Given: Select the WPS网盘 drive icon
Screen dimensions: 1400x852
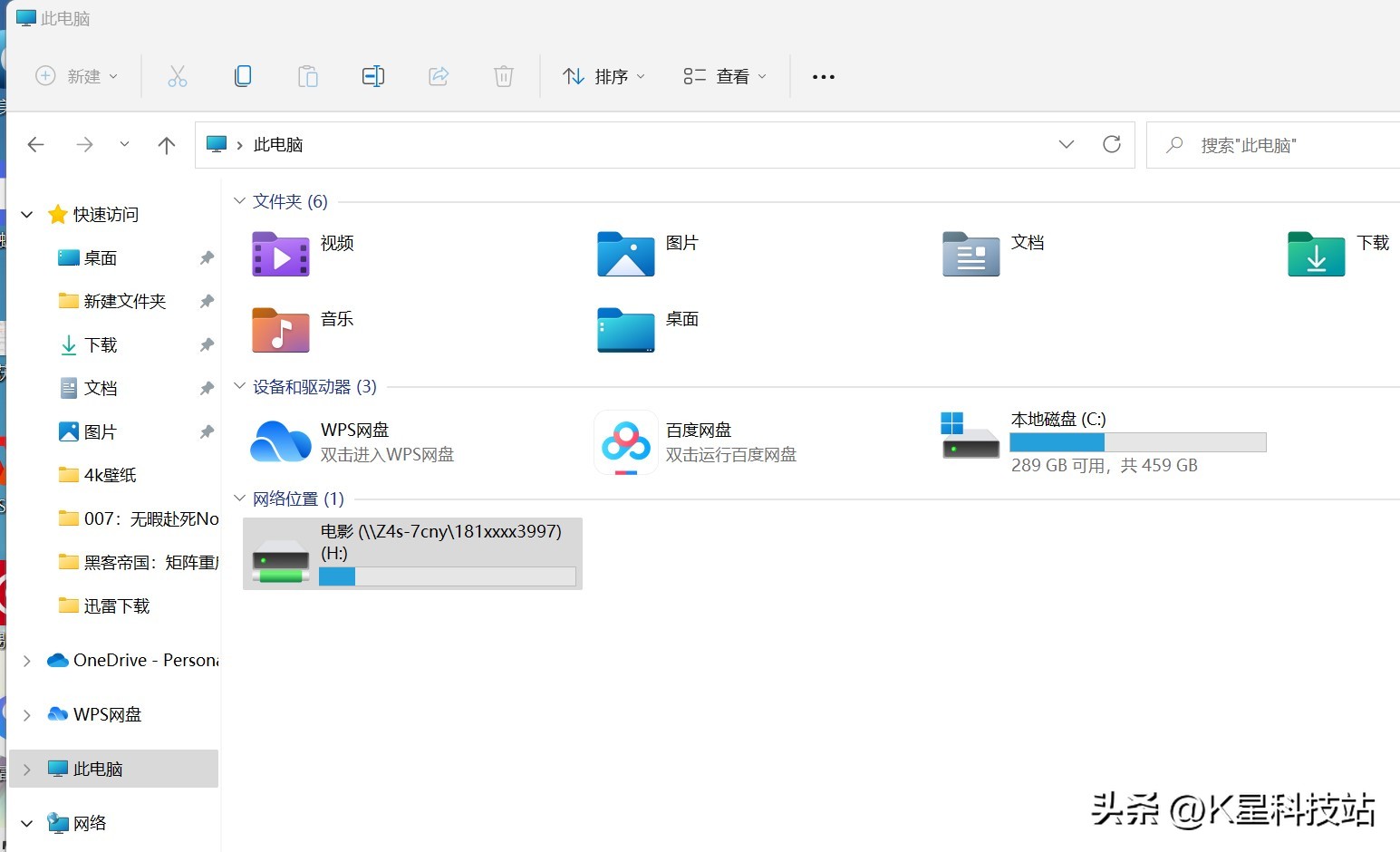Looking at the screenshot, I should click(x=280, y=442).
